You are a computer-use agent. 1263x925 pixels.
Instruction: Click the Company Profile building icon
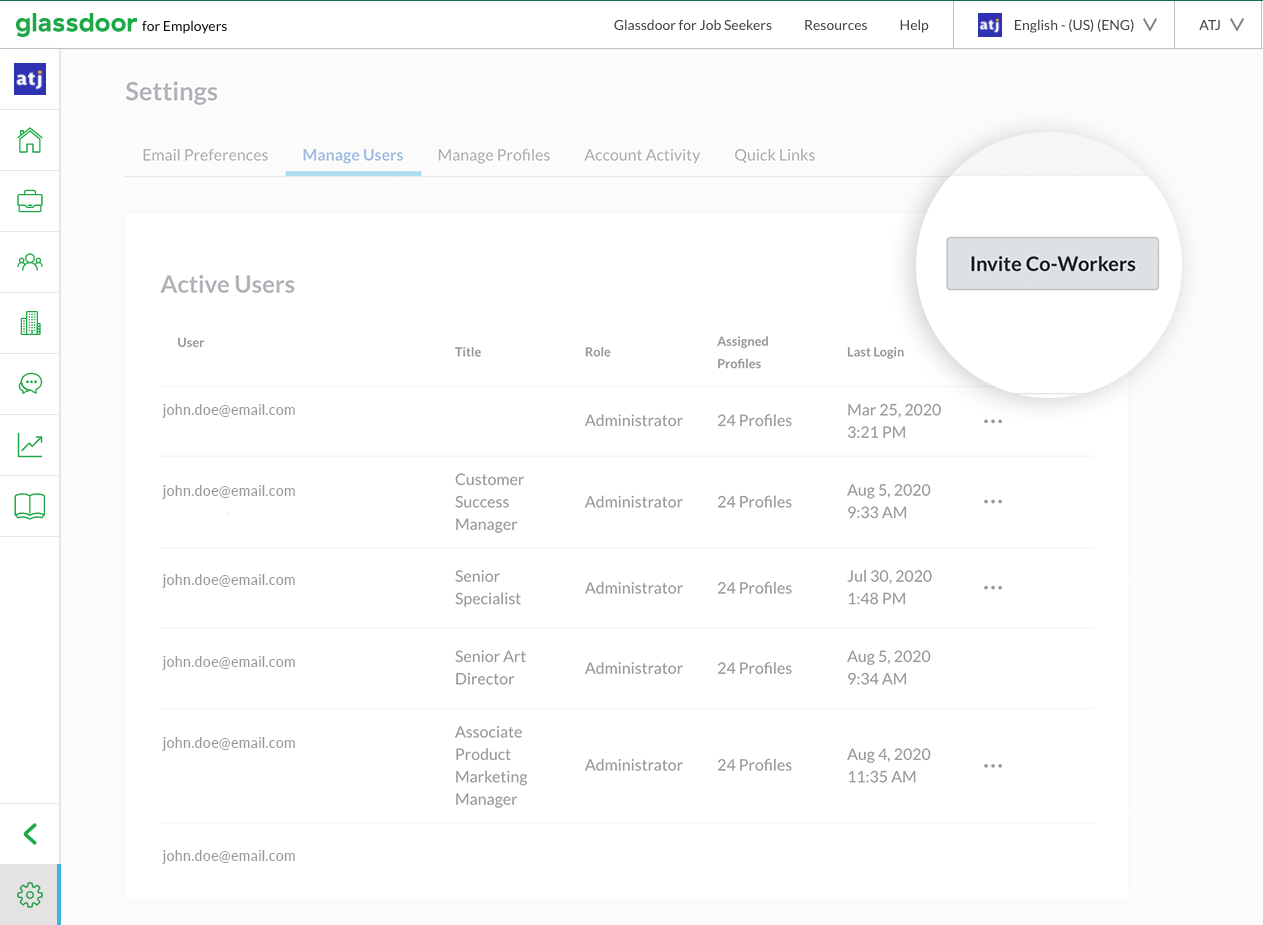click(30, 322)
